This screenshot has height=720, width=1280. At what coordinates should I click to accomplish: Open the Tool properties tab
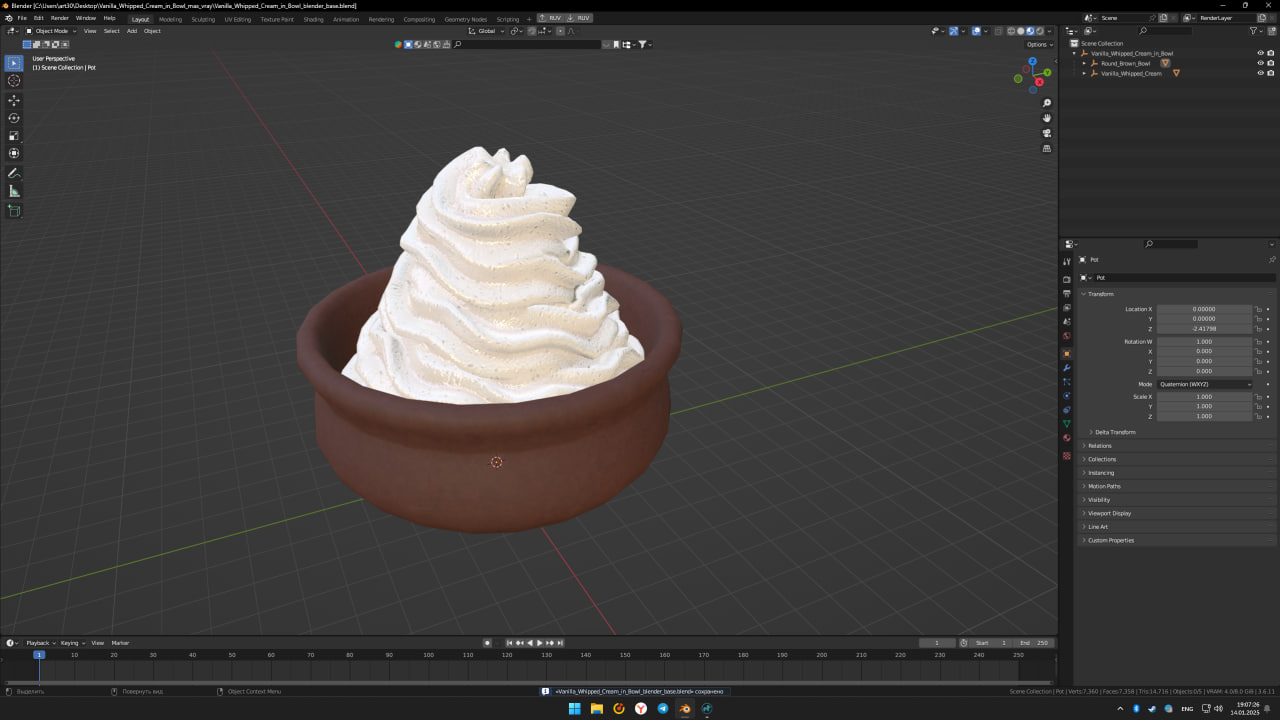1067,262
